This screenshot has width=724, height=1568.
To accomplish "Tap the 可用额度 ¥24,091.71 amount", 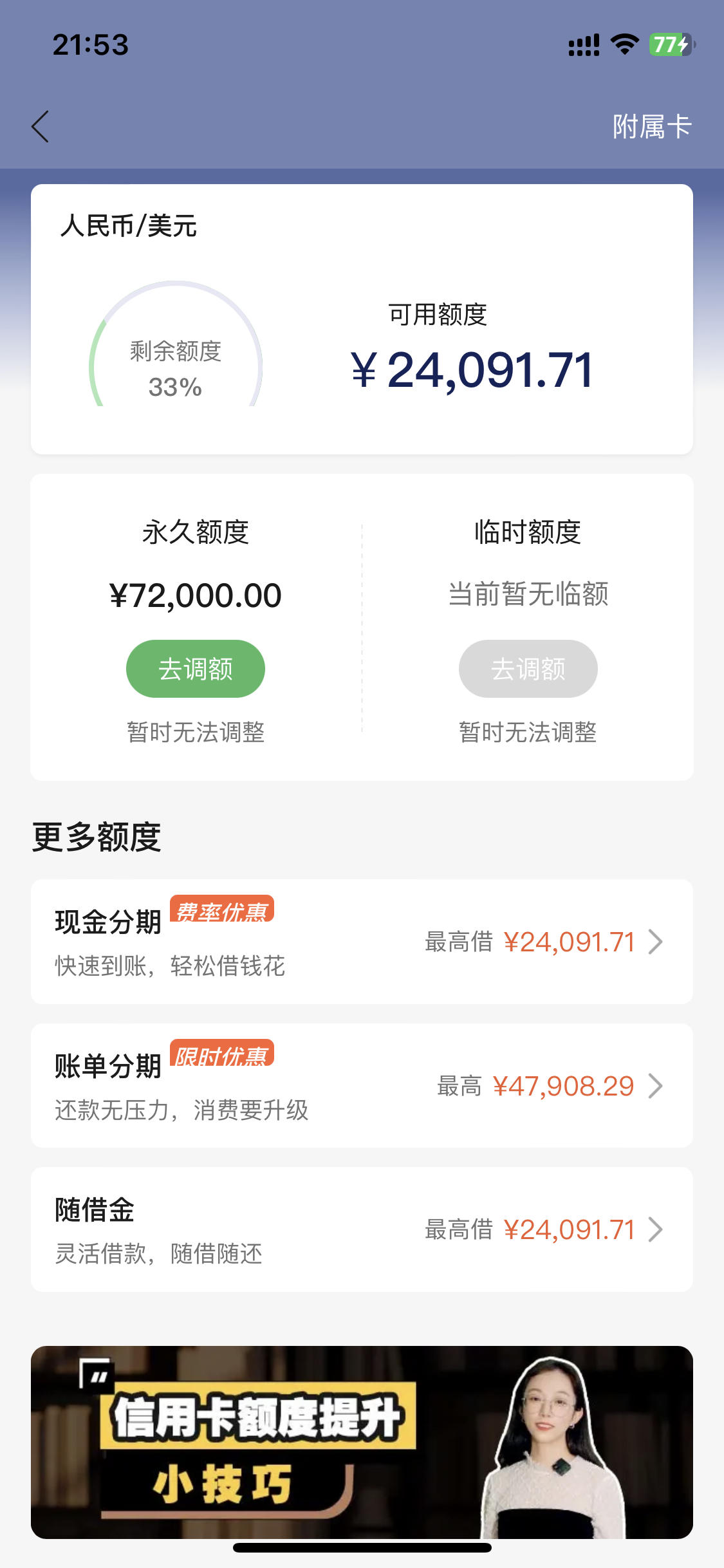I will pos(472,370).
